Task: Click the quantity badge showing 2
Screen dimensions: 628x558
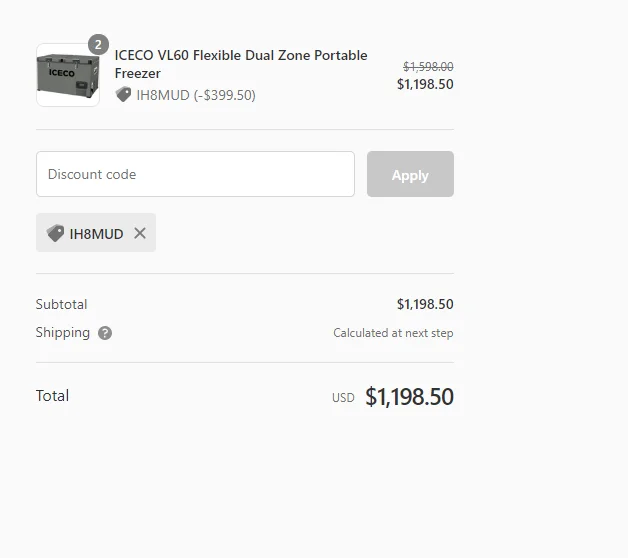Action: (x=98, y=45)
